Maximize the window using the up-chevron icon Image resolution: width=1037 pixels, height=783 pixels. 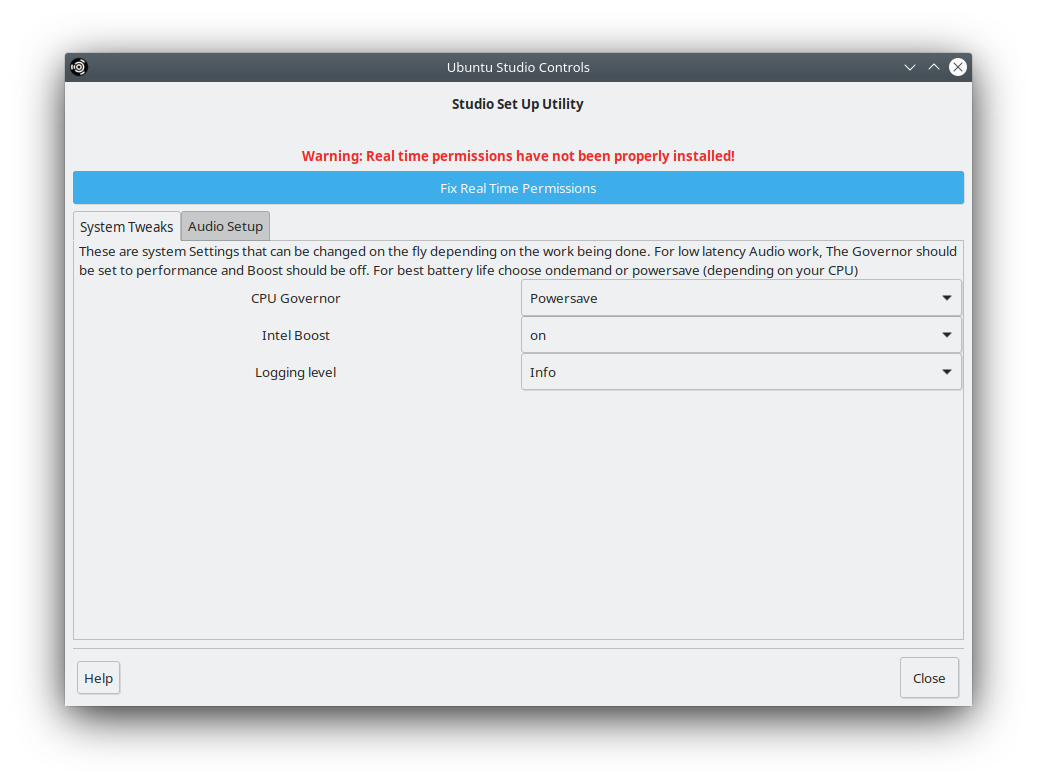point(933,67)
